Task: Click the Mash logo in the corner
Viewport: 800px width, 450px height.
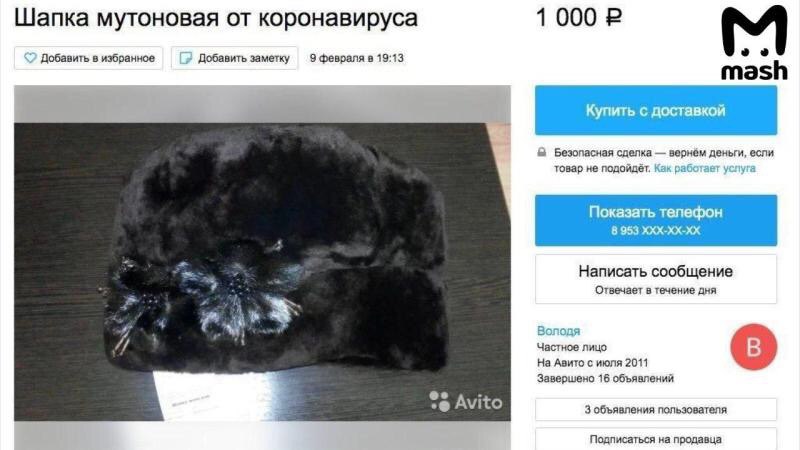Action: pos(754,43)
